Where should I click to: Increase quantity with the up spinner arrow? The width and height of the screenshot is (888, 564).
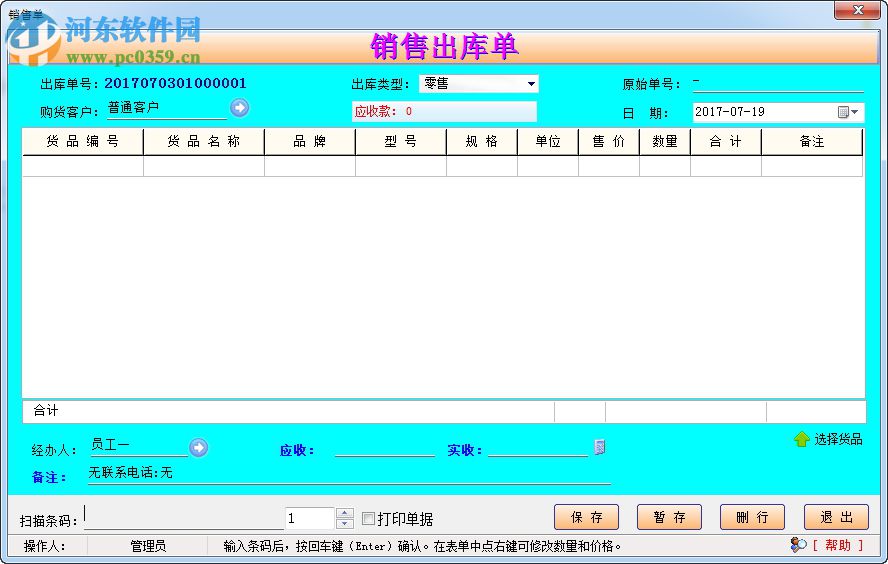(x=344, y=513)
